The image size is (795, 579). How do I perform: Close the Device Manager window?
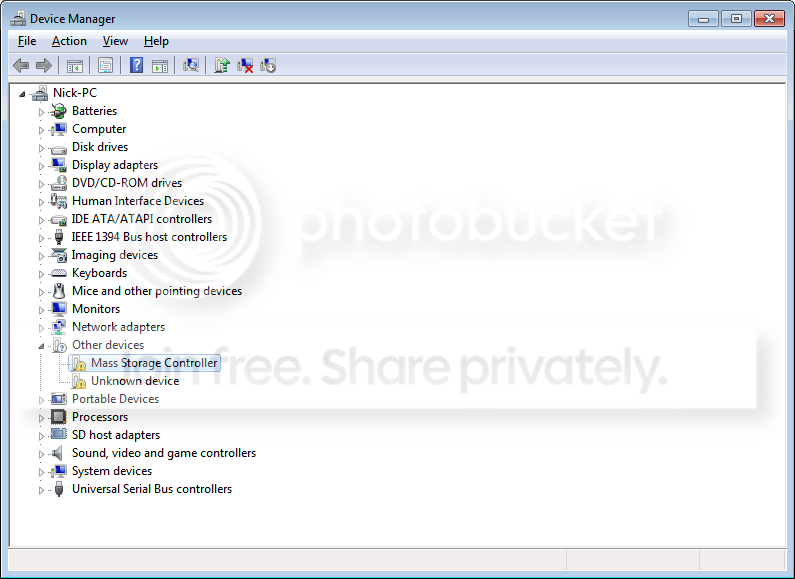[769, 19]
